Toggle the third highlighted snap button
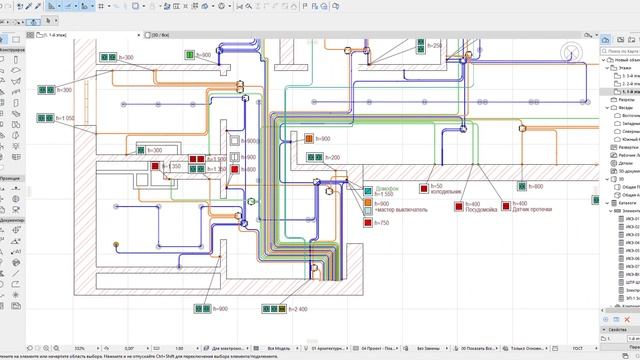The height and width of the screenshot is (360, 640). click(x=84, y=6)
